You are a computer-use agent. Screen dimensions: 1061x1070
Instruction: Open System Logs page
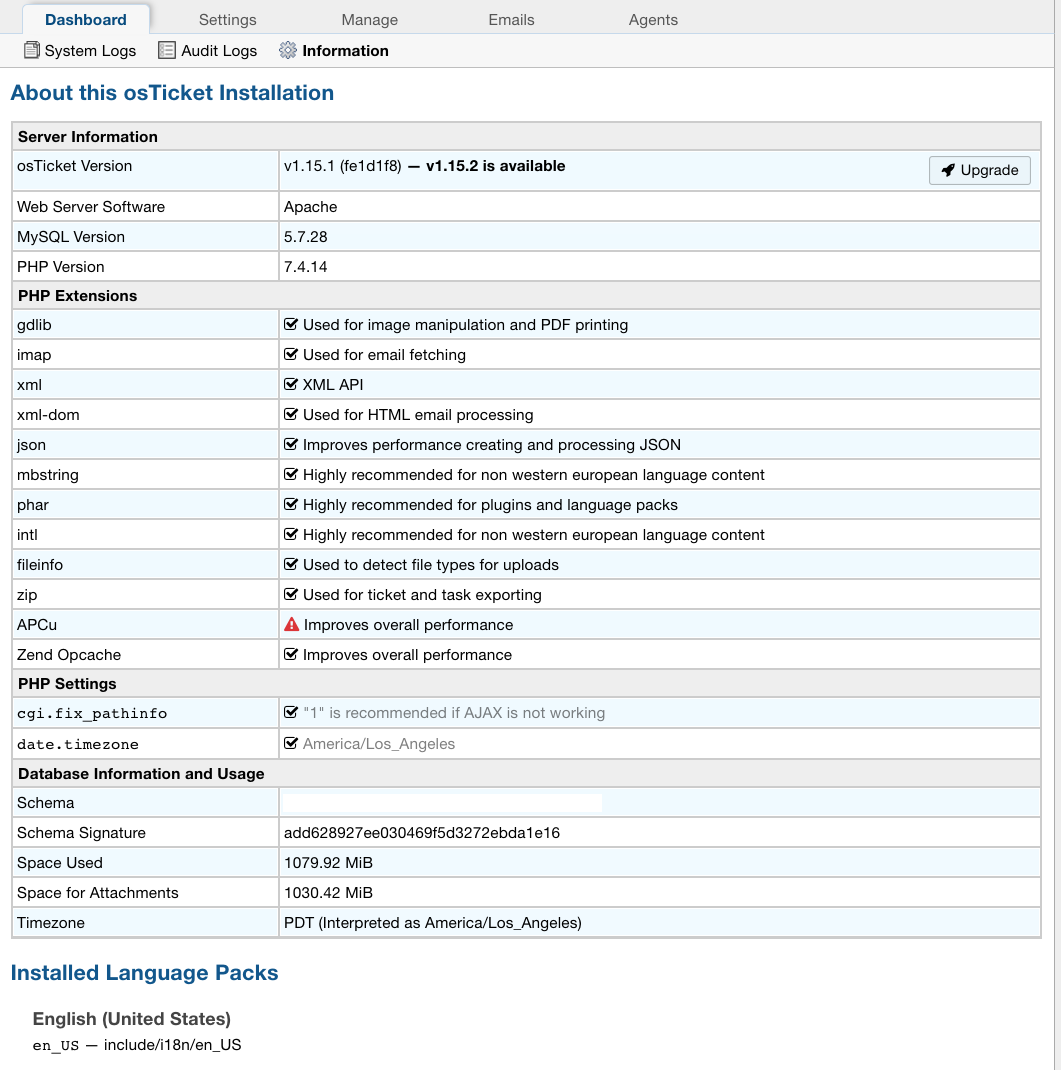pos(80,50)
